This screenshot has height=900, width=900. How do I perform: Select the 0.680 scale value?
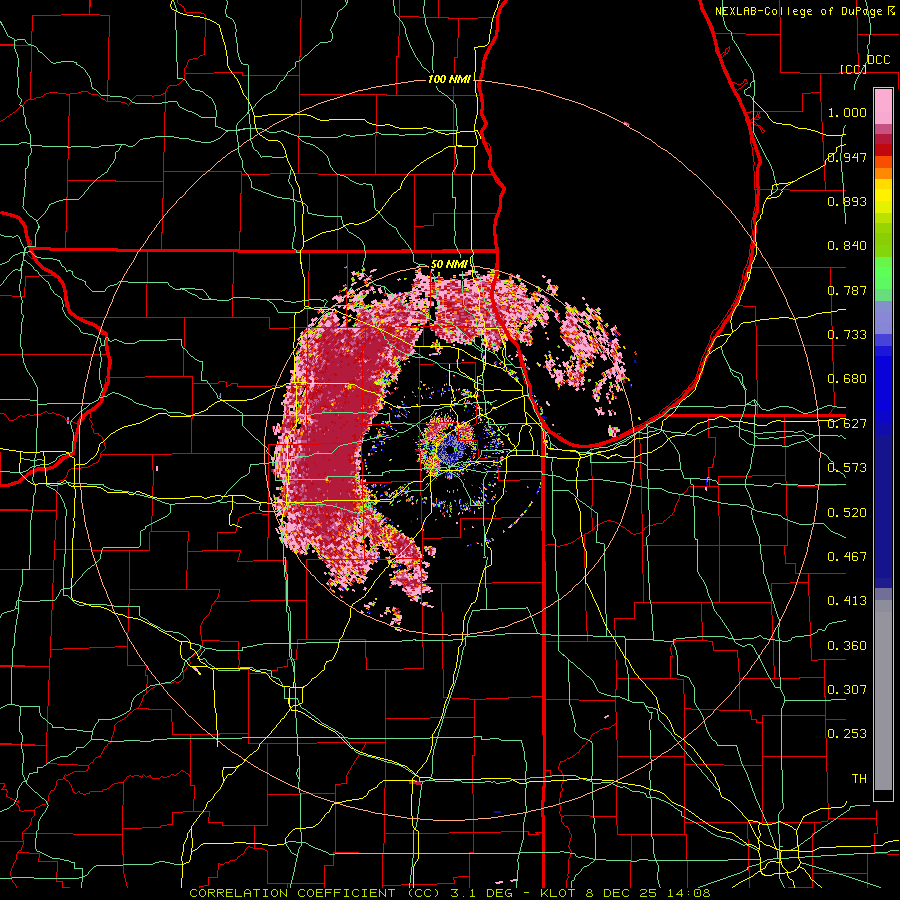(847, 379)
